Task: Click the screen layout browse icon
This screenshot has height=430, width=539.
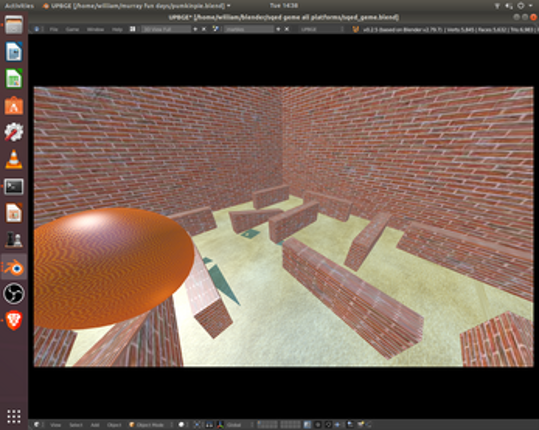Action: point(133,29)
